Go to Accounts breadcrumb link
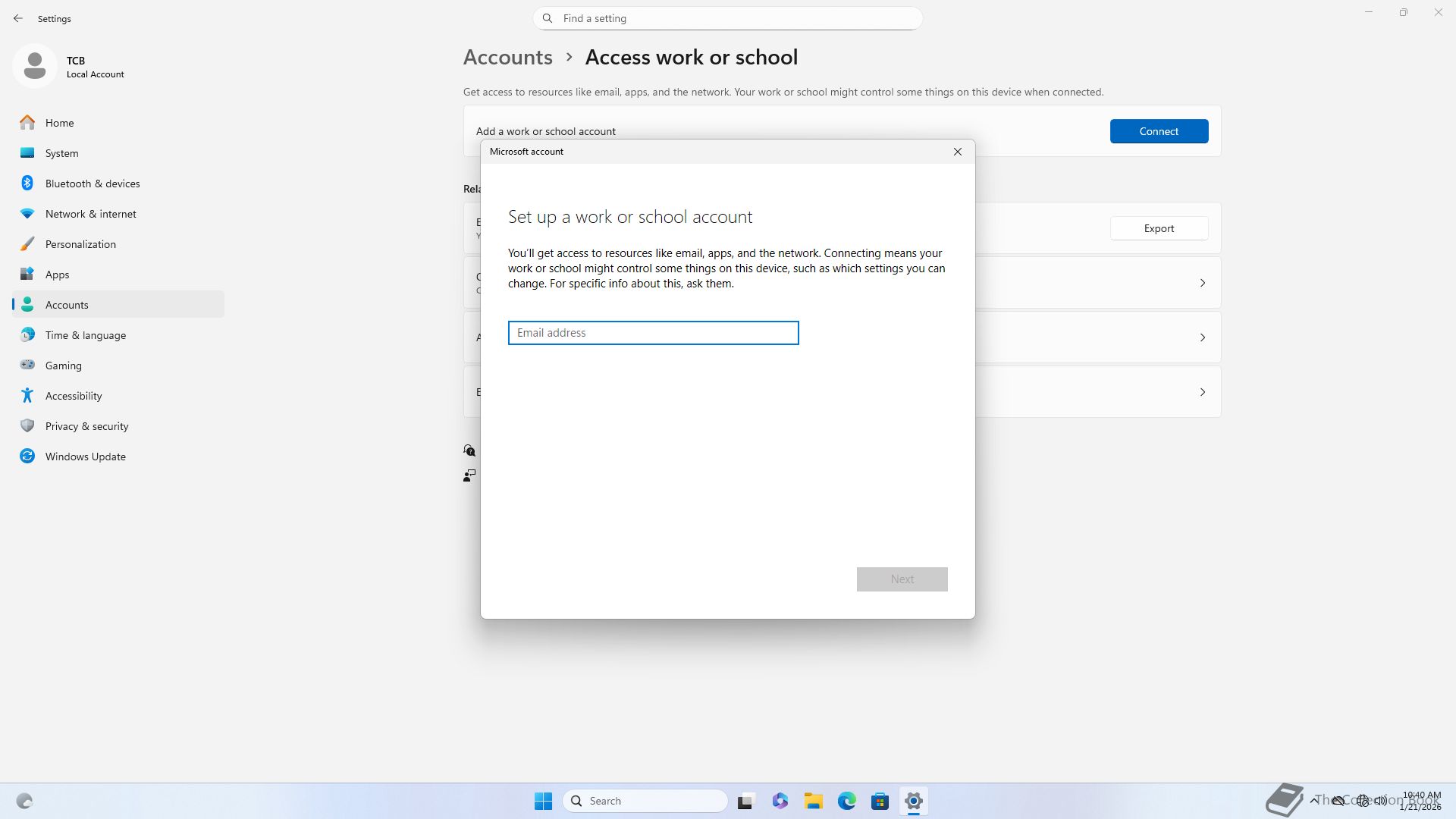Viewport: 1456px width, 819px height. (x=507, y=58)
